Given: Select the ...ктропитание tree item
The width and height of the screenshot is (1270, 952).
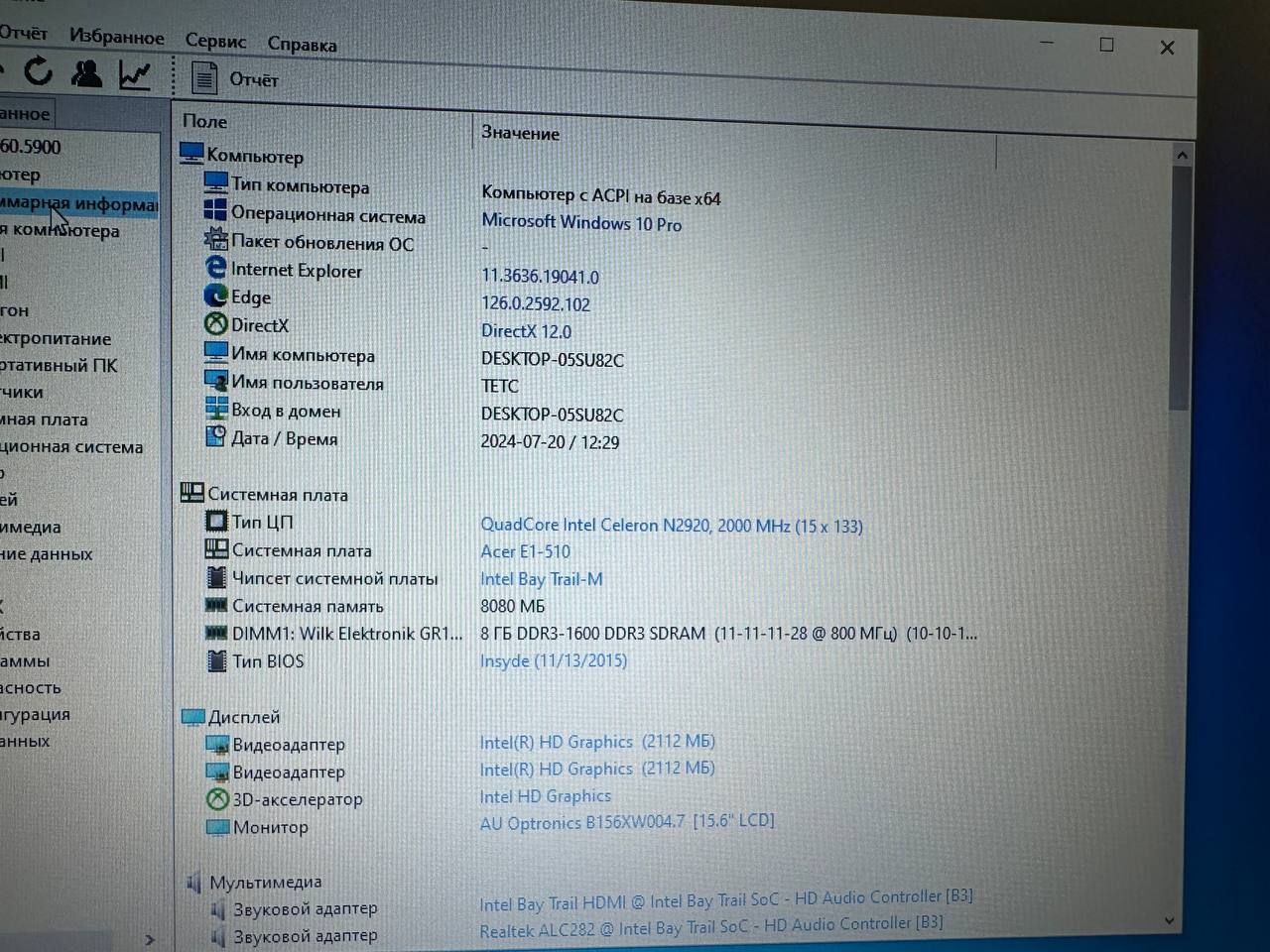Looking at the screenshot, I should tap(56, 338).
